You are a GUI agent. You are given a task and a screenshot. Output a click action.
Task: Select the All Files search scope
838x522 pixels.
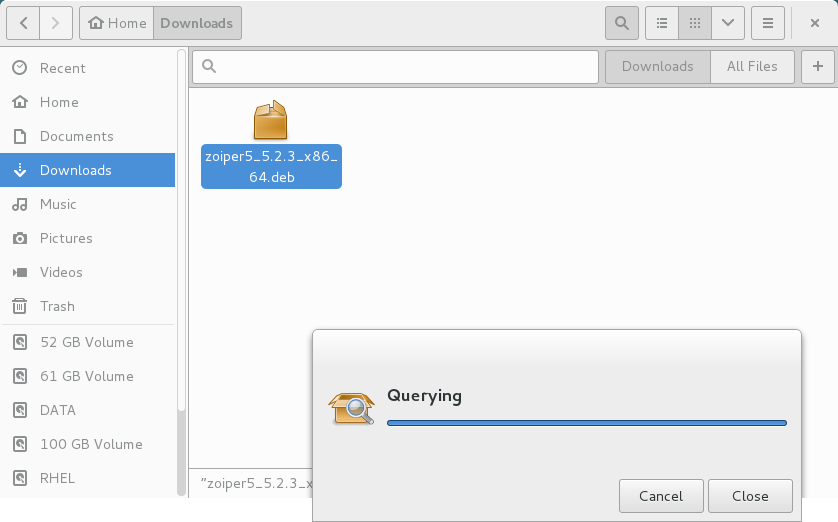click(752, 66)
